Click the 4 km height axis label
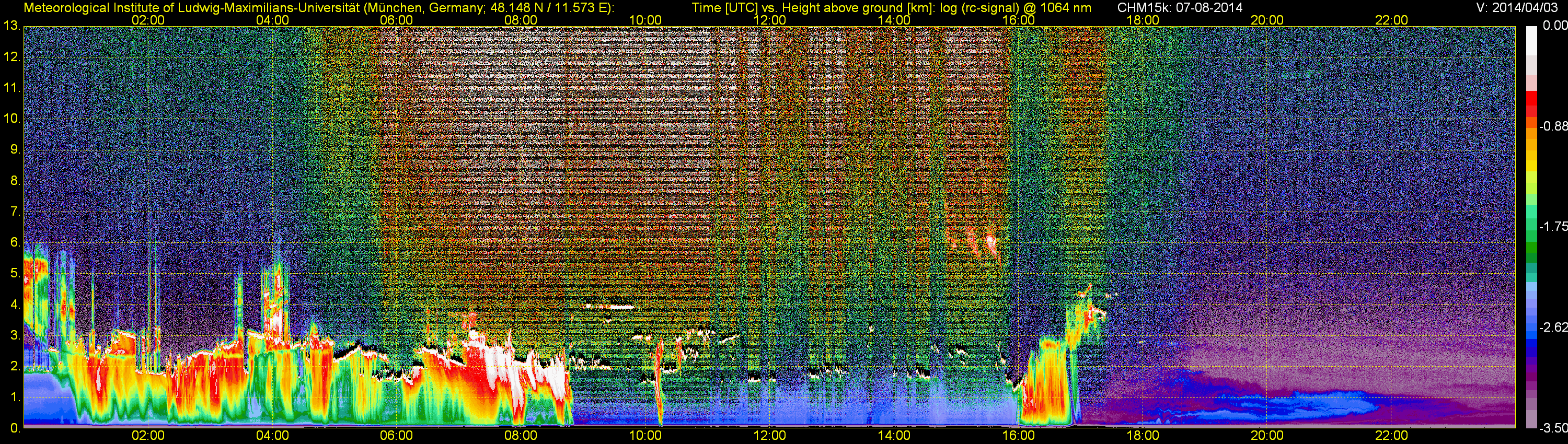This screenshot has width=1568, height=444. tap(15, 304)
